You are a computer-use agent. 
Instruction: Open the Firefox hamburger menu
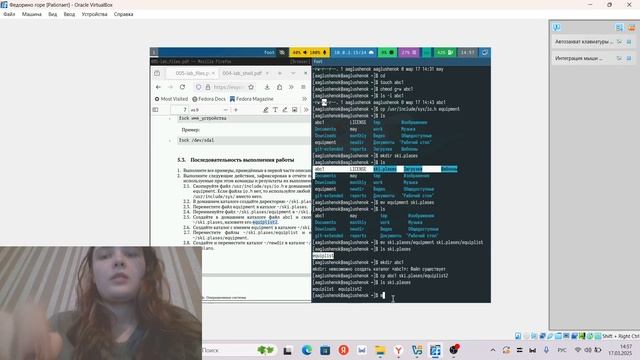(303, 87)
